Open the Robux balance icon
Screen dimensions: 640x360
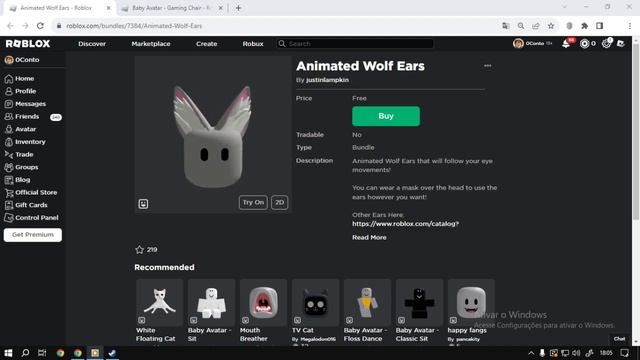pyautogui.click(x=584, y=44)
